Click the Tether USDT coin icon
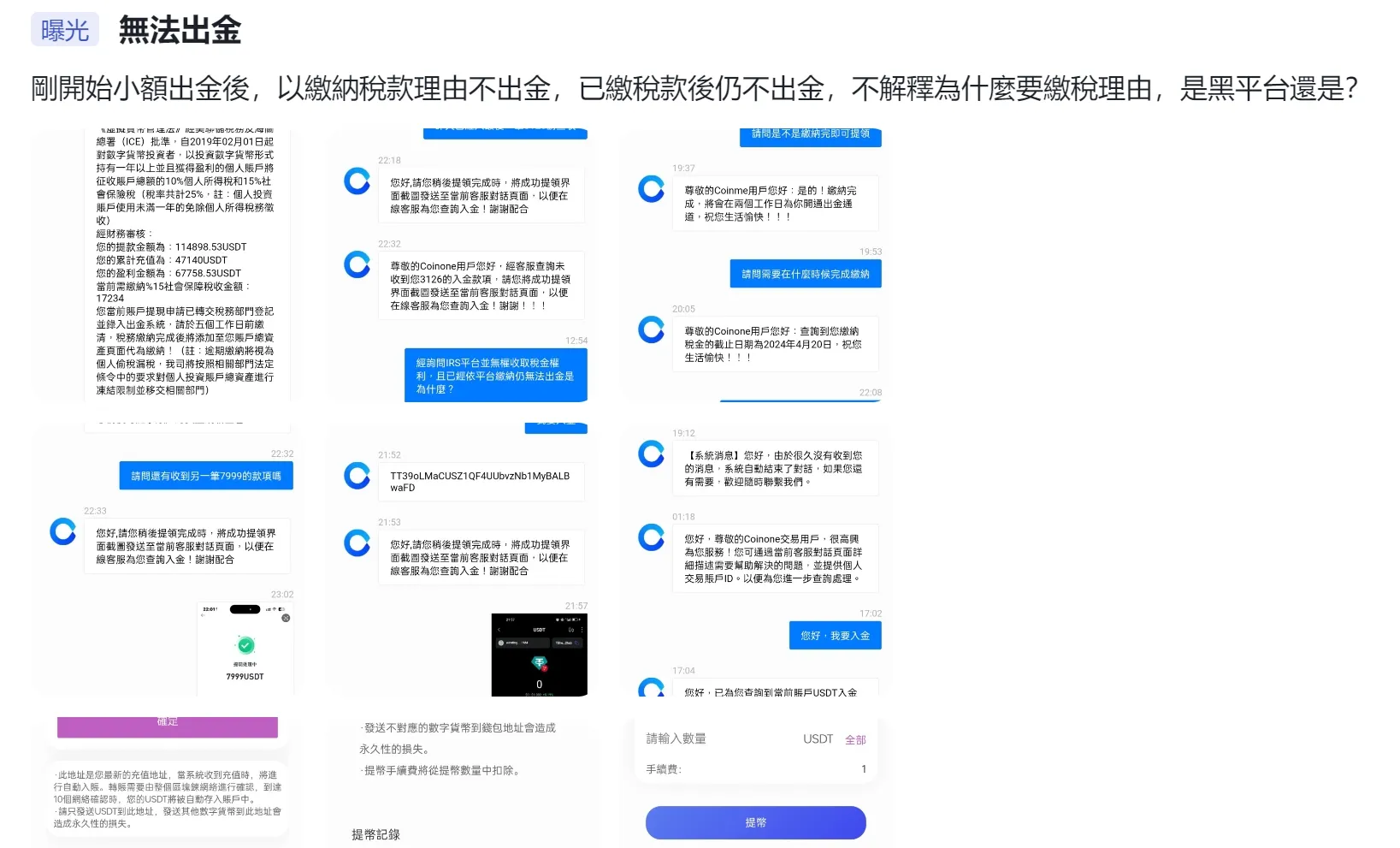 (x=540, y=663)
